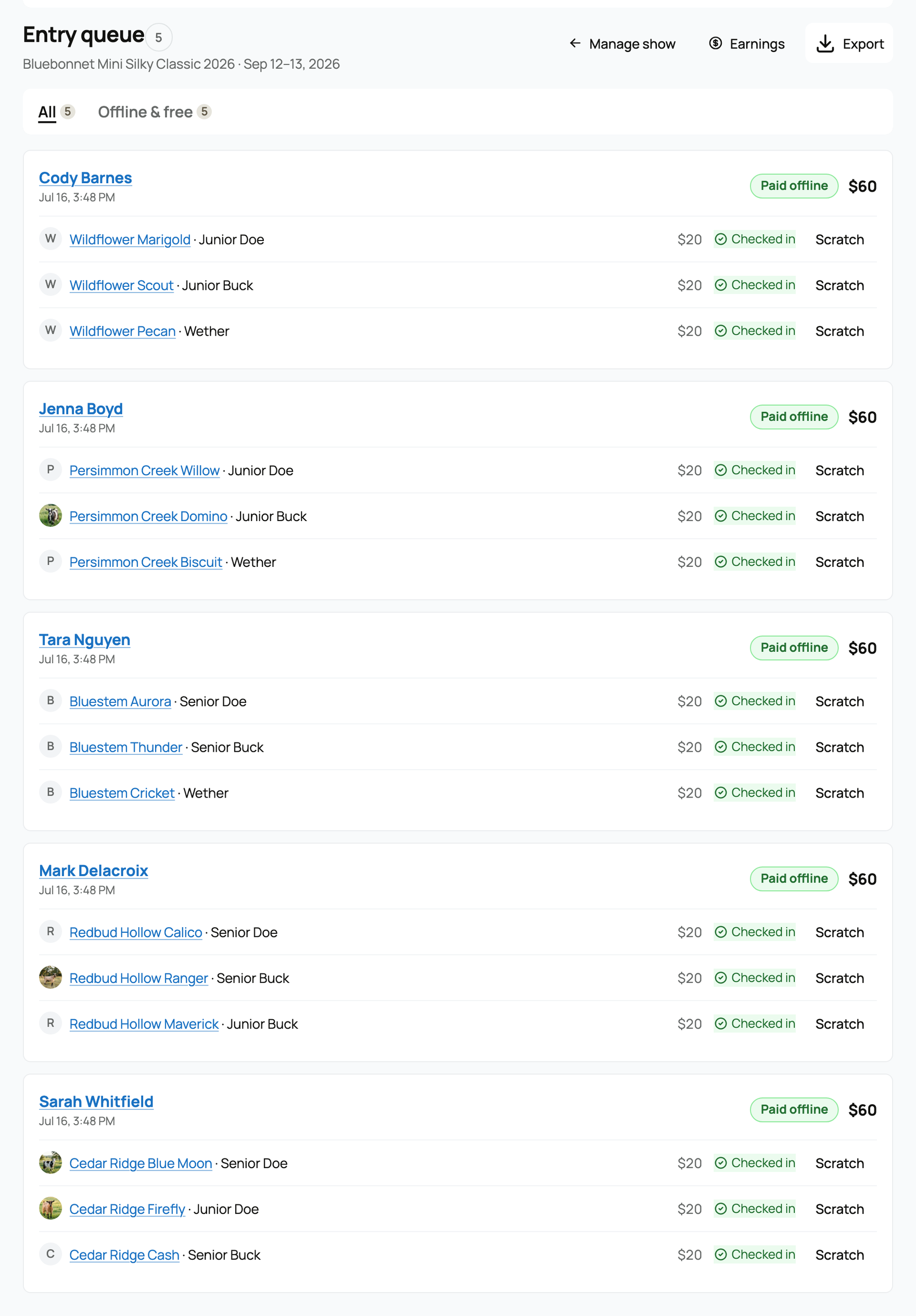
Task: Scratch the Cedar Ridge Blue Moon entry
Action: pos(840,1163)
